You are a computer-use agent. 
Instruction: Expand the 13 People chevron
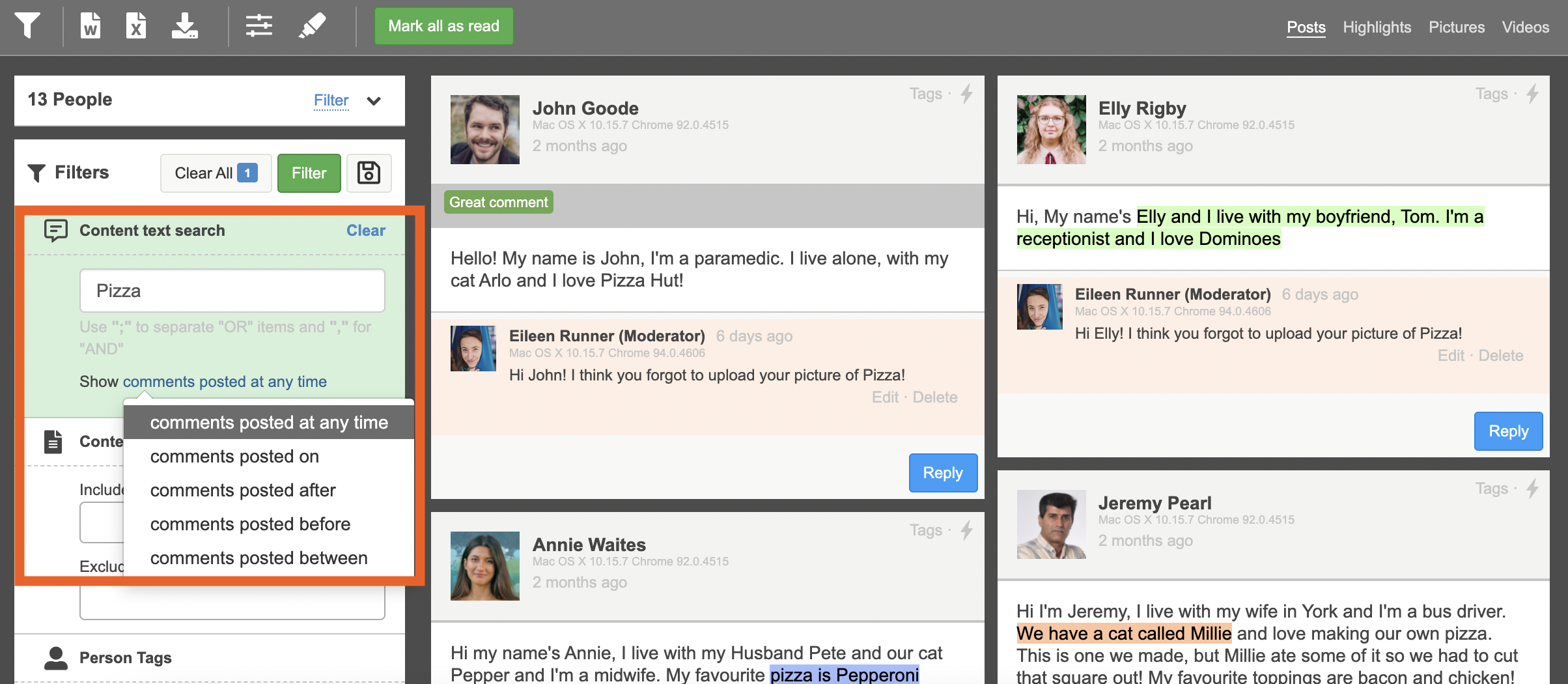(x=374, y=101)
